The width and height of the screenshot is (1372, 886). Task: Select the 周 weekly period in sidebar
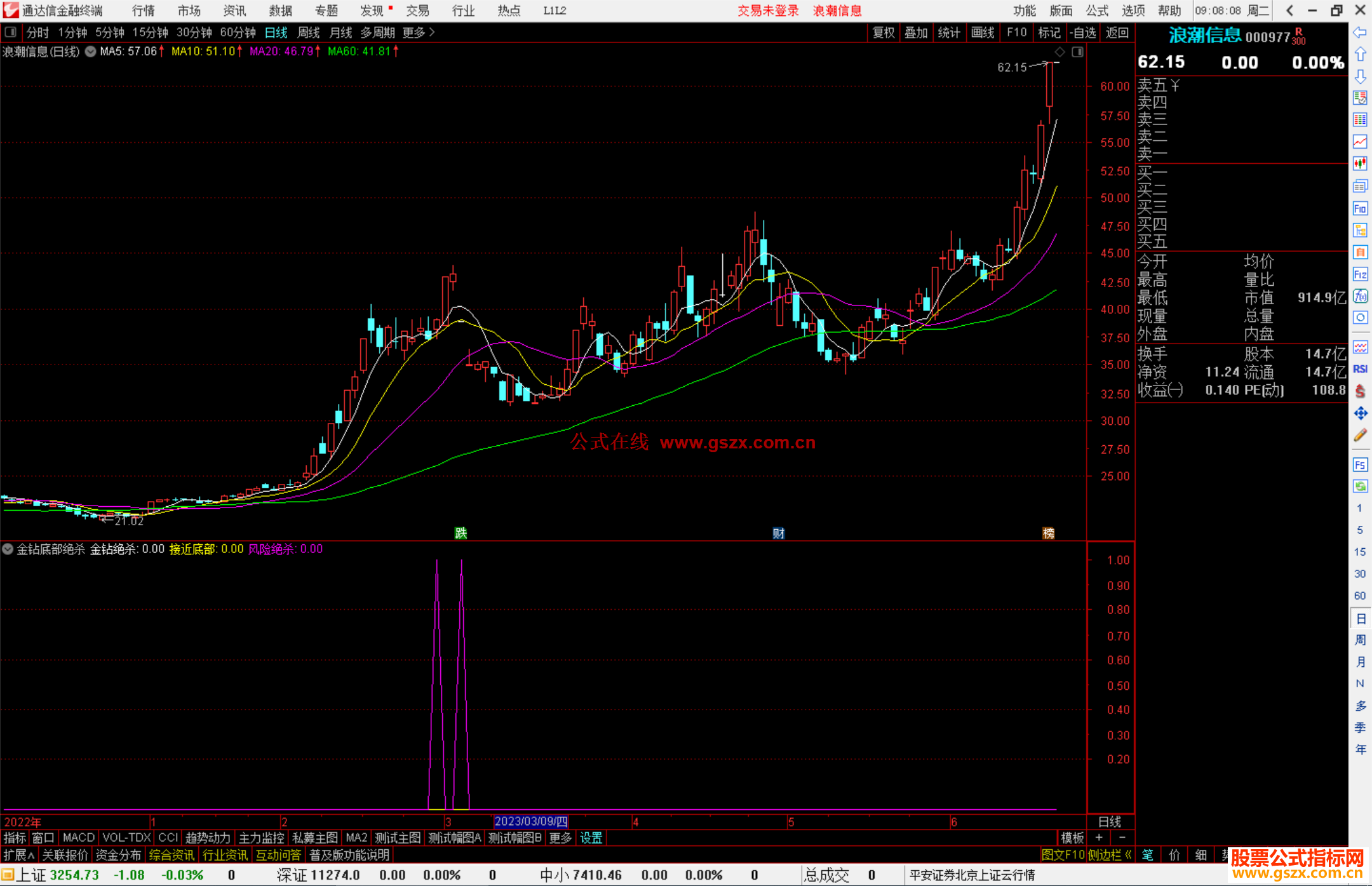click(1360, 640)
